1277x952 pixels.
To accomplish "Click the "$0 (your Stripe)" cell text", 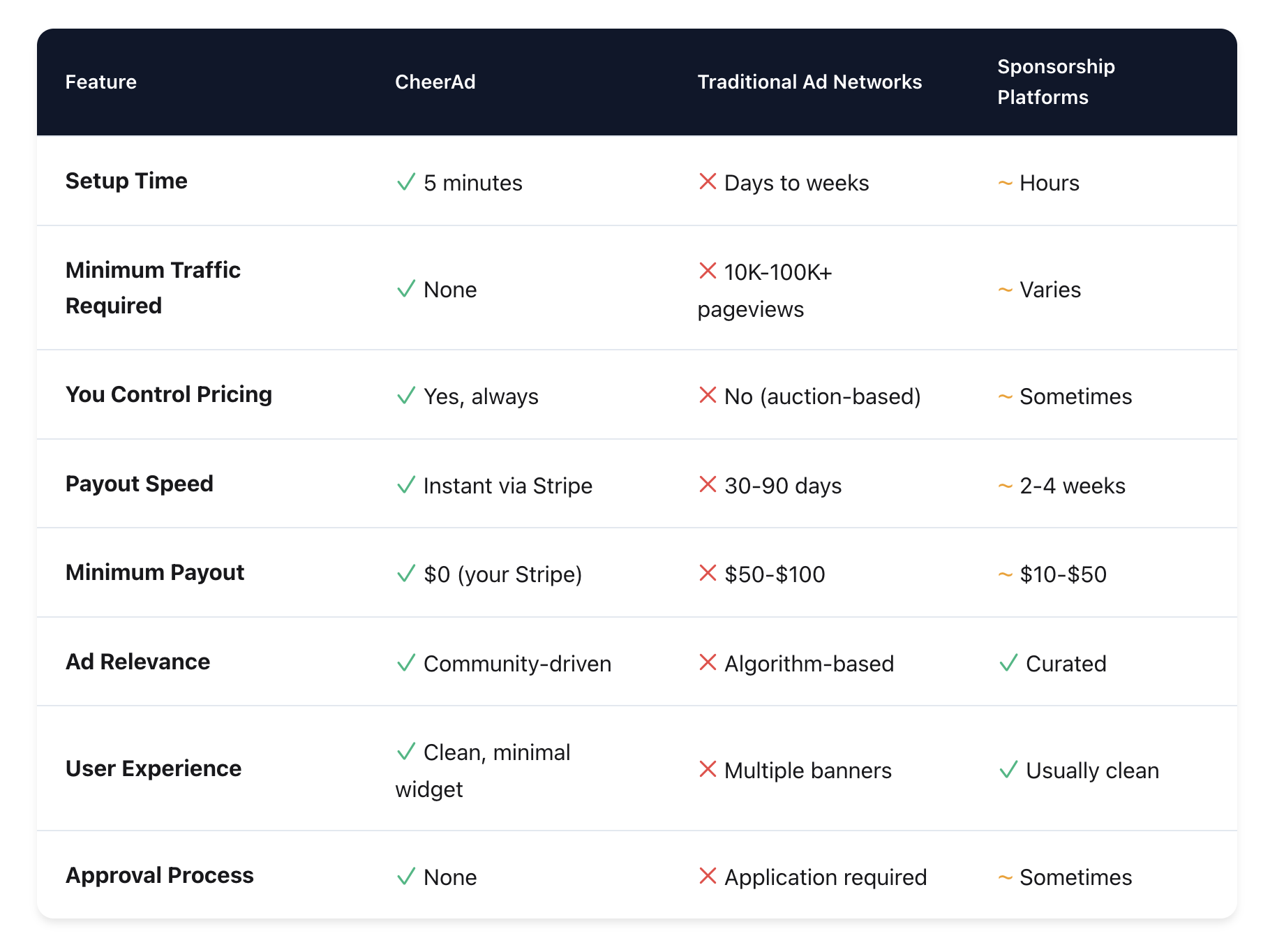I will click(502, 574).
